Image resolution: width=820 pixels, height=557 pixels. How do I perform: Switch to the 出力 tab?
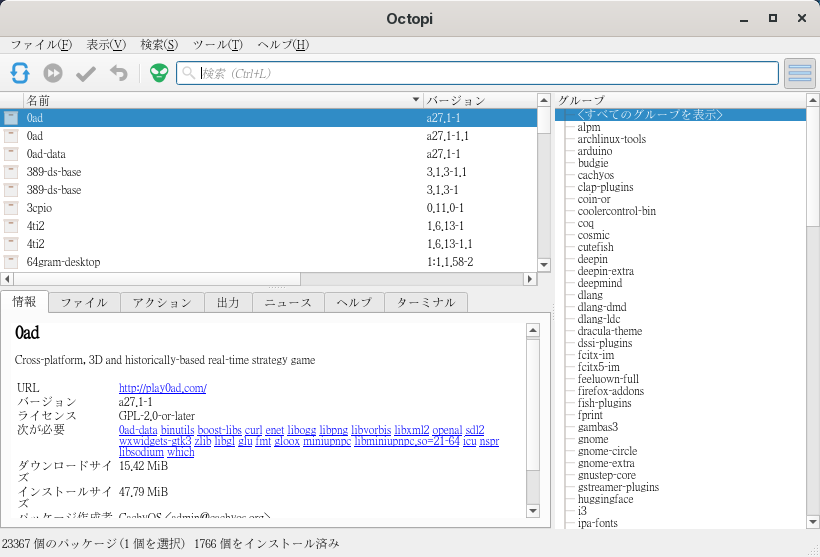(x=228, y=303)
